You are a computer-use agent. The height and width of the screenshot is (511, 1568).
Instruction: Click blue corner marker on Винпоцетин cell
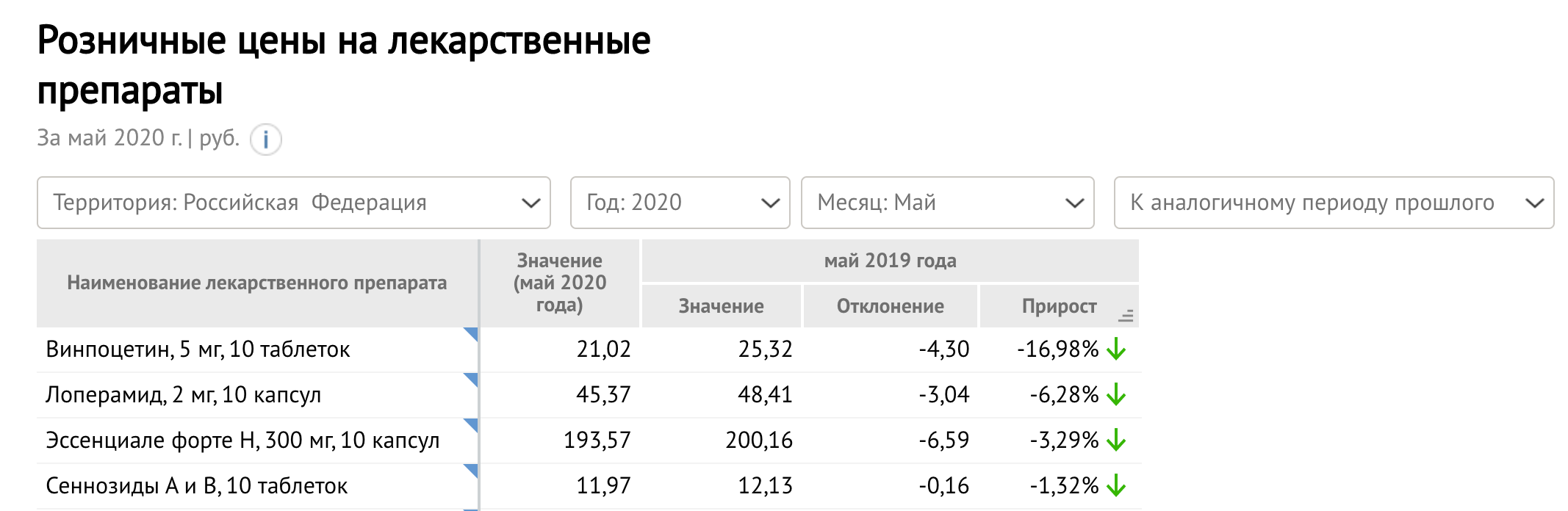472,333
